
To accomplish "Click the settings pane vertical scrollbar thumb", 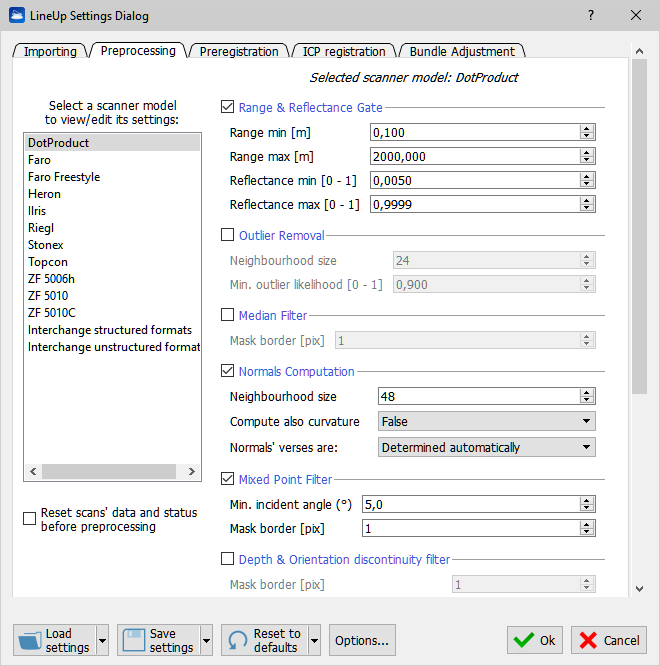I will tap(639, 227).
